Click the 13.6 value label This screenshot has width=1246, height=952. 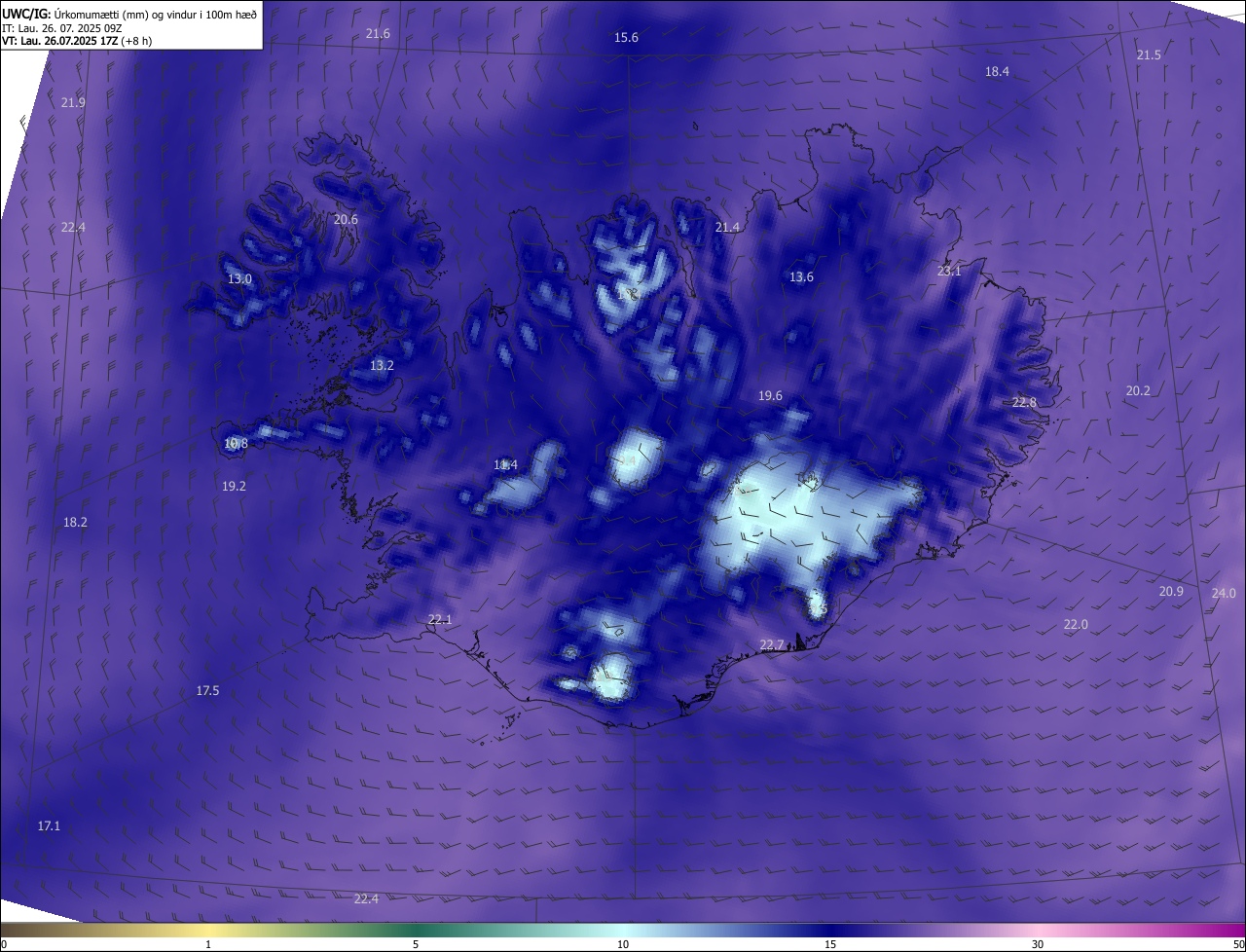pos(801,276)
